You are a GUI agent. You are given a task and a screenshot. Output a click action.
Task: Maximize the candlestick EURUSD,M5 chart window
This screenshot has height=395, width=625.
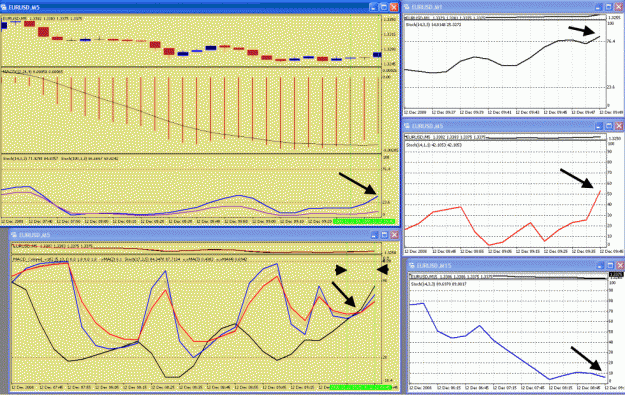click(384, 7)
